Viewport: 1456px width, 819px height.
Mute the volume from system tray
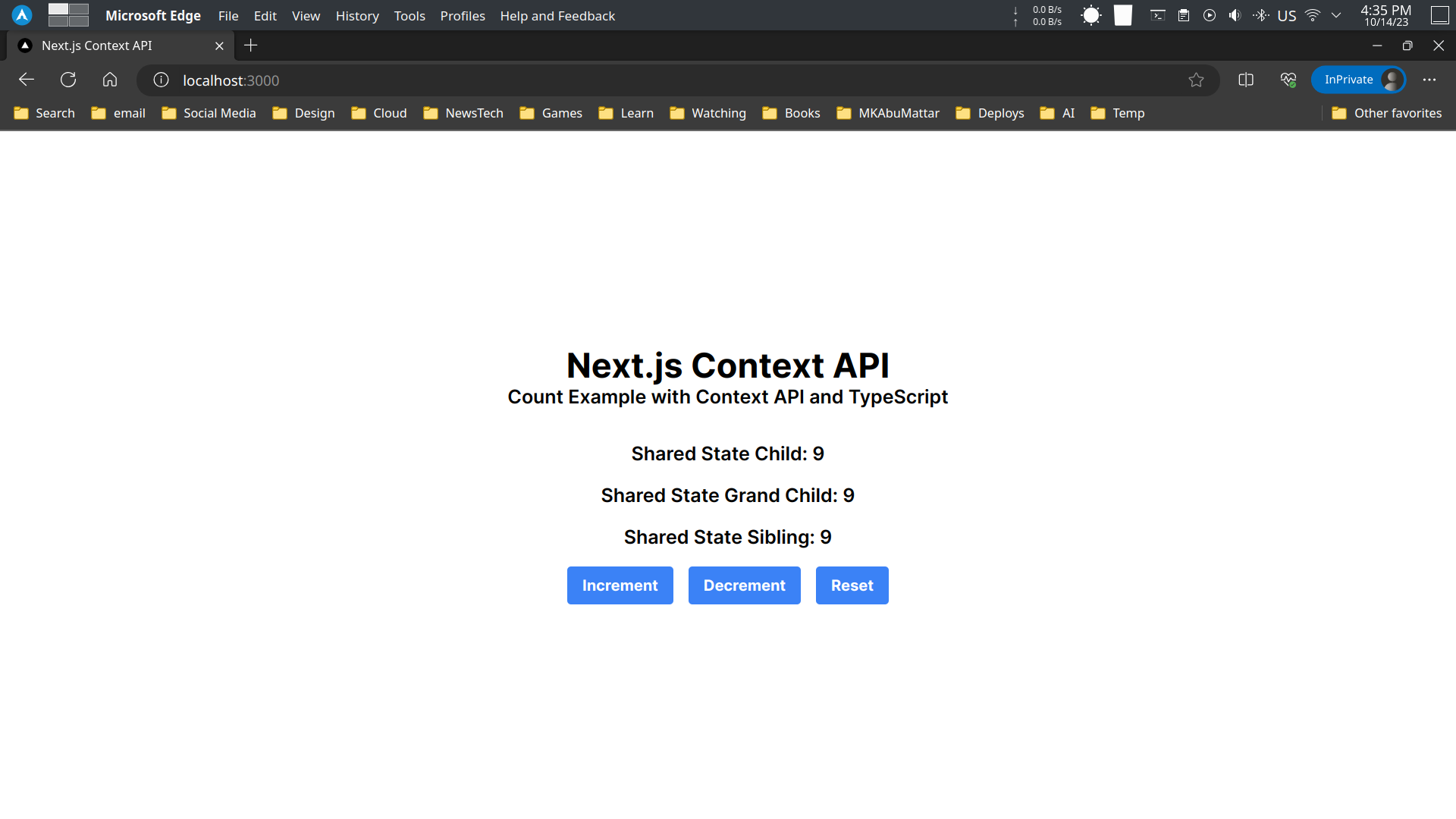pos(1235,15)
